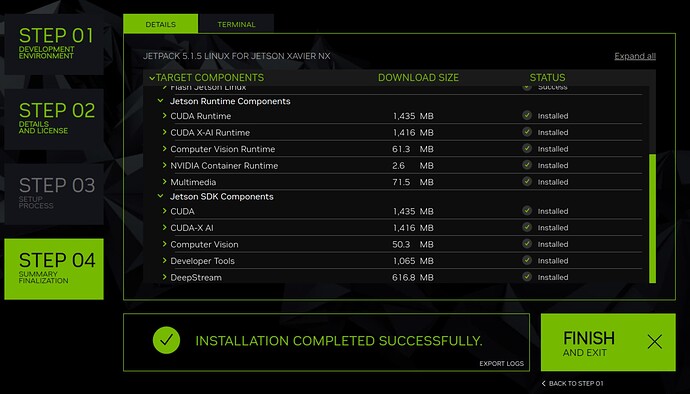690x394 pixels.
Task: Select the Details tab
Action: (x=161, y=24)
